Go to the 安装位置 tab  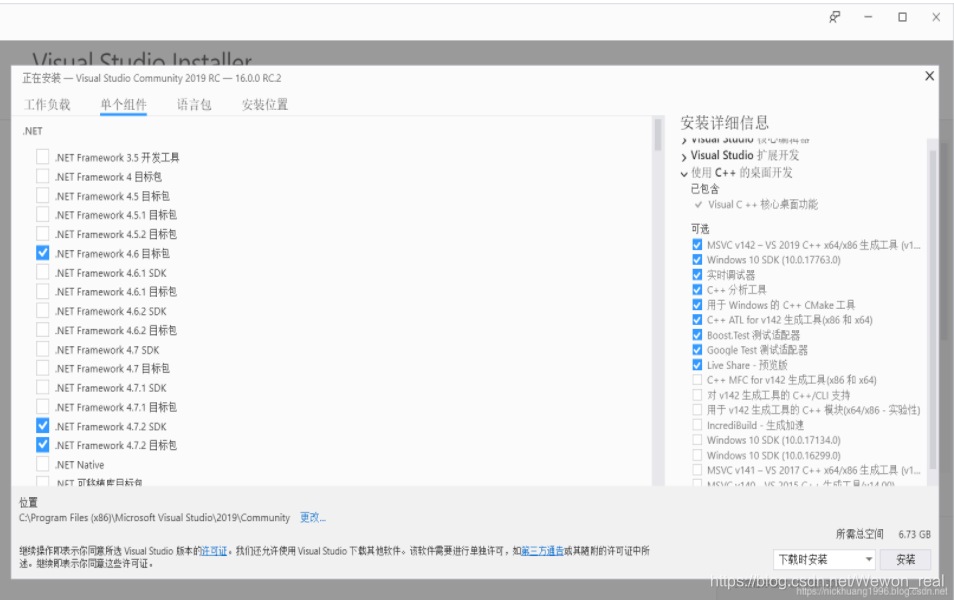[x=265, y=105]
